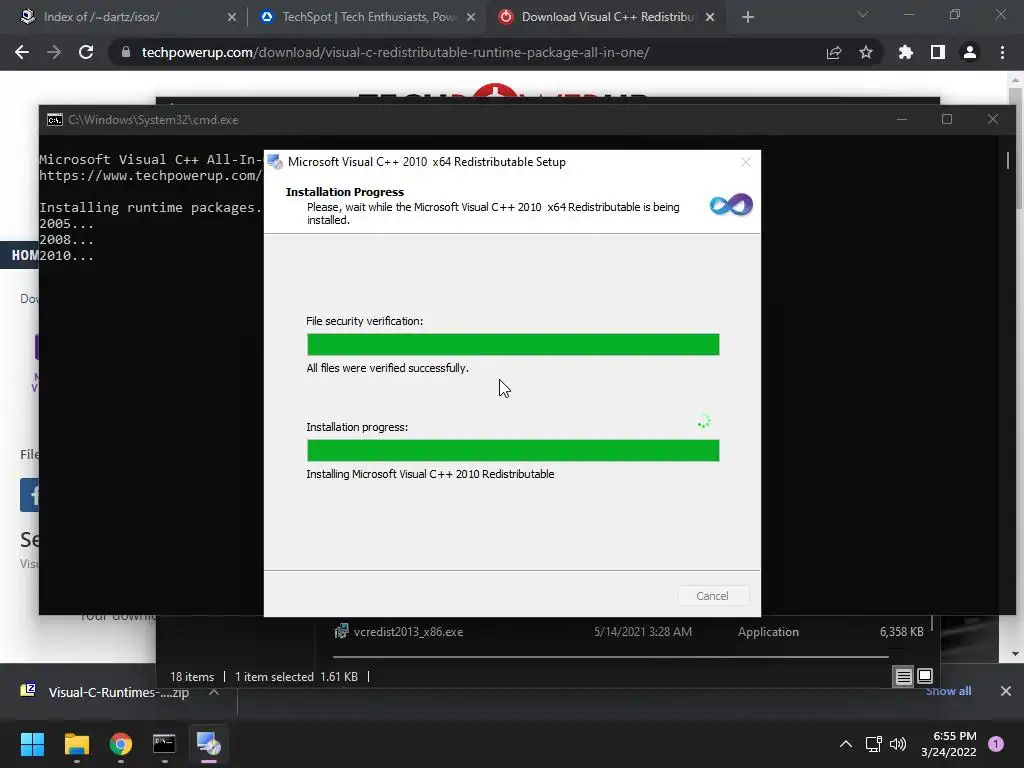Close the Download Visual C++ tab
1024x768 pixels.
coord(710,17)
